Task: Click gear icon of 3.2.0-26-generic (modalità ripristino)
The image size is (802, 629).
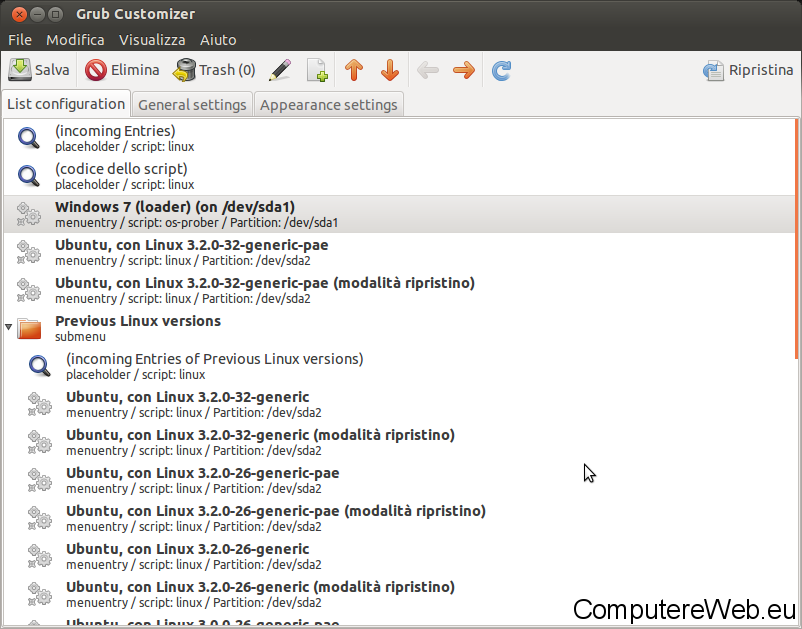Action: [x=40, y=594]
